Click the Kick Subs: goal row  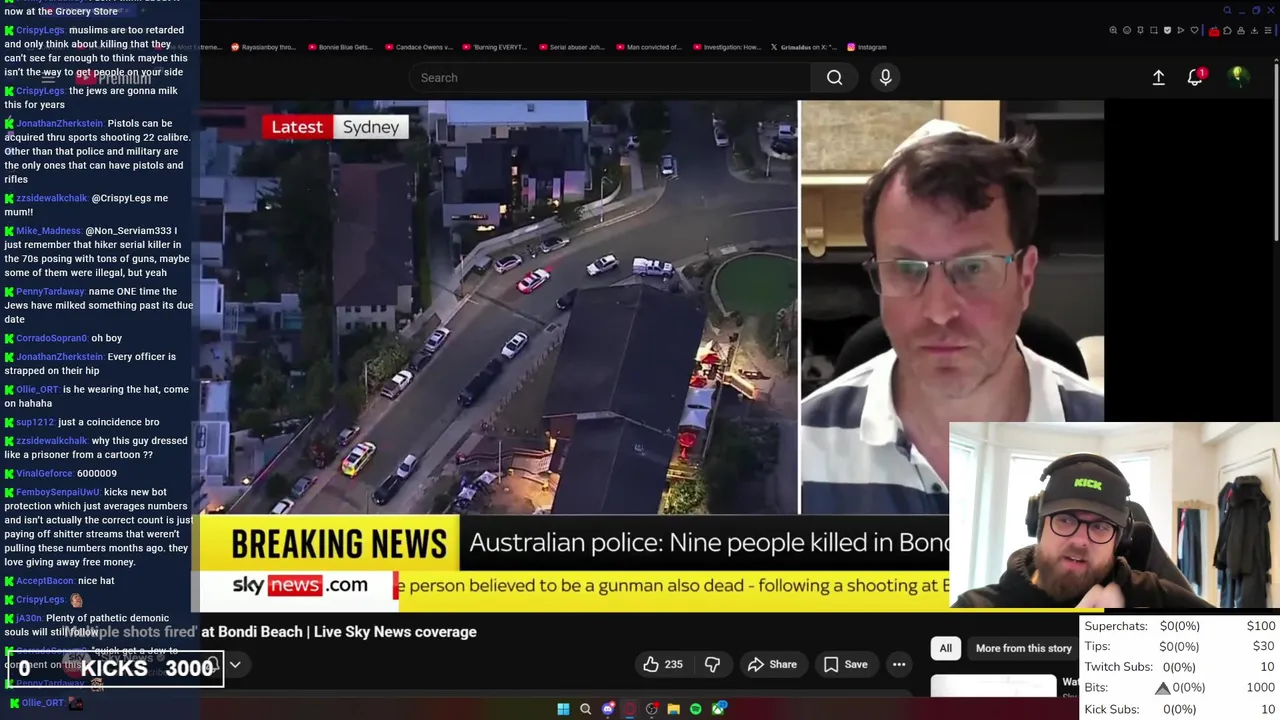click(x=1179, y=709)
